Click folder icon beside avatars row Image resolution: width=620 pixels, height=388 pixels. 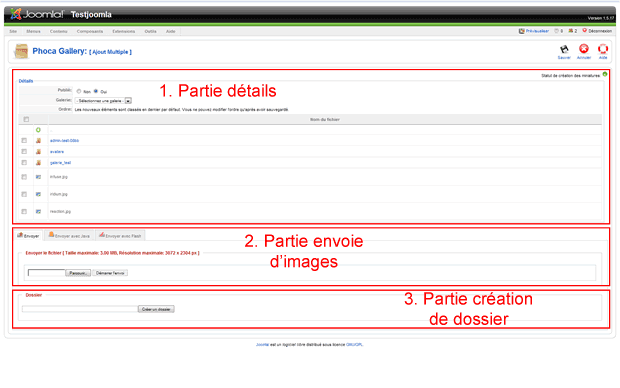point(38,151)
